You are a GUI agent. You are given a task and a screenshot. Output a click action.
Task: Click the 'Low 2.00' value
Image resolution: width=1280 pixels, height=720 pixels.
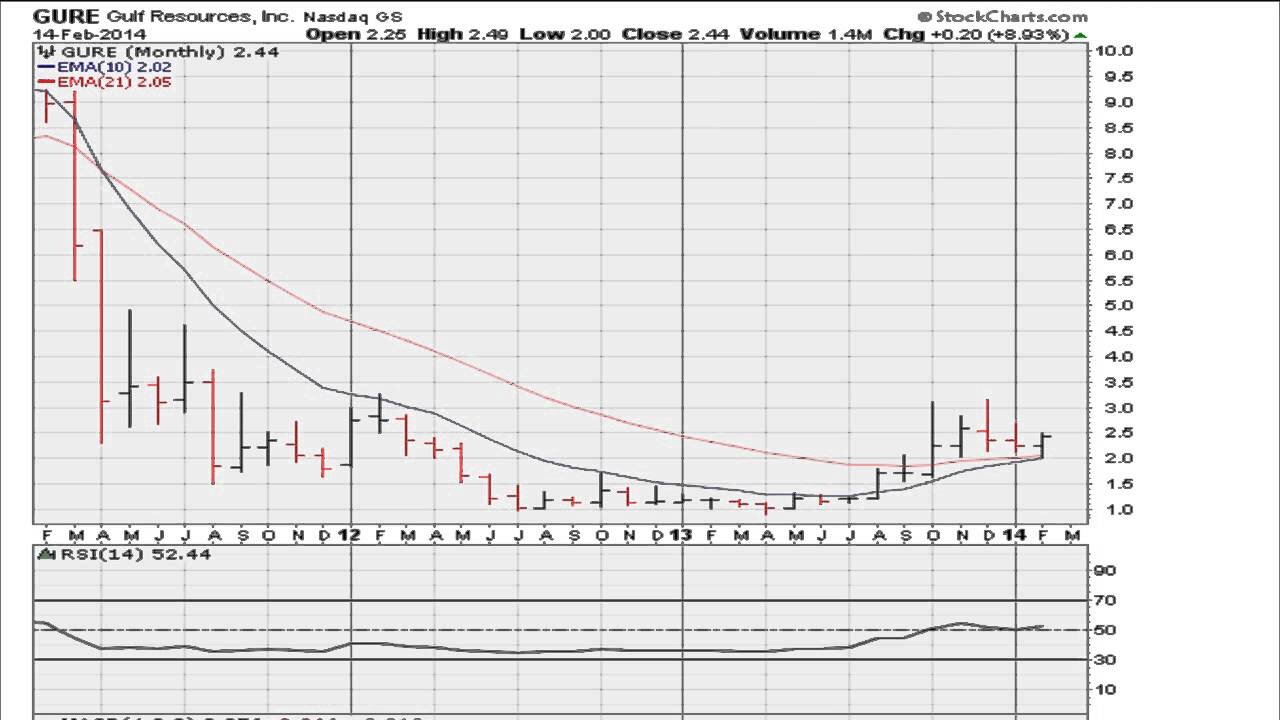coord(565,34)
